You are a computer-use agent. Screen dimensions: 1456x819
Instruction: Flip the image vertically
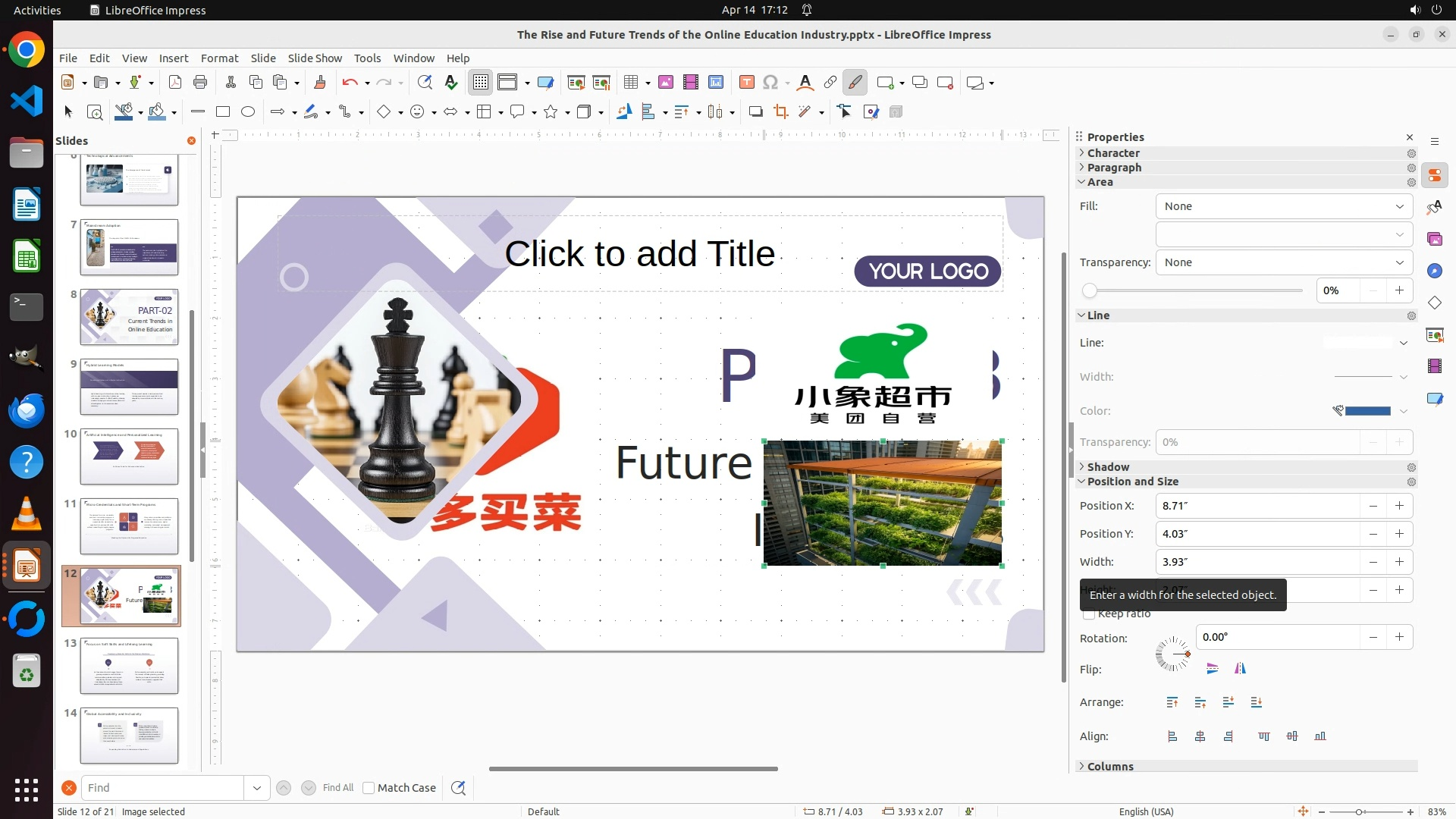click(x=1212, y=669)
